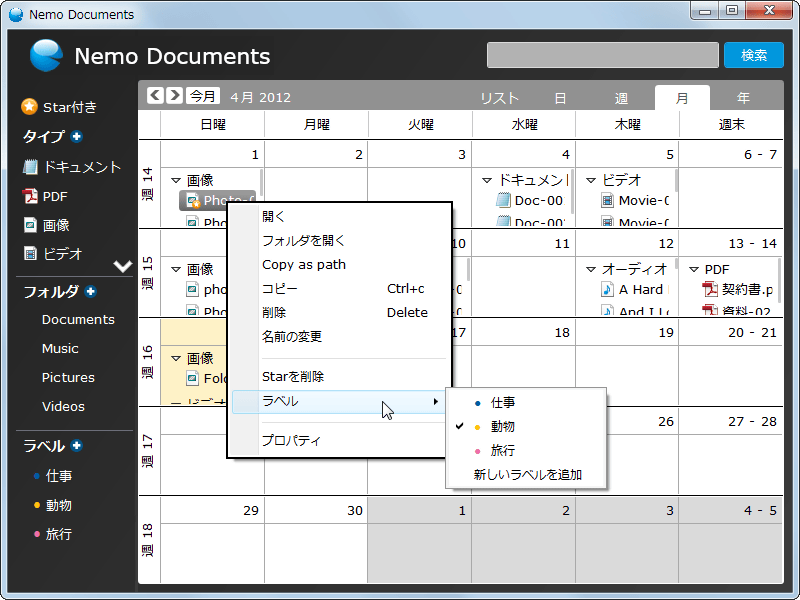
Task: Click the Fol image file icon in week 16
Action: (x=192, y=378)
